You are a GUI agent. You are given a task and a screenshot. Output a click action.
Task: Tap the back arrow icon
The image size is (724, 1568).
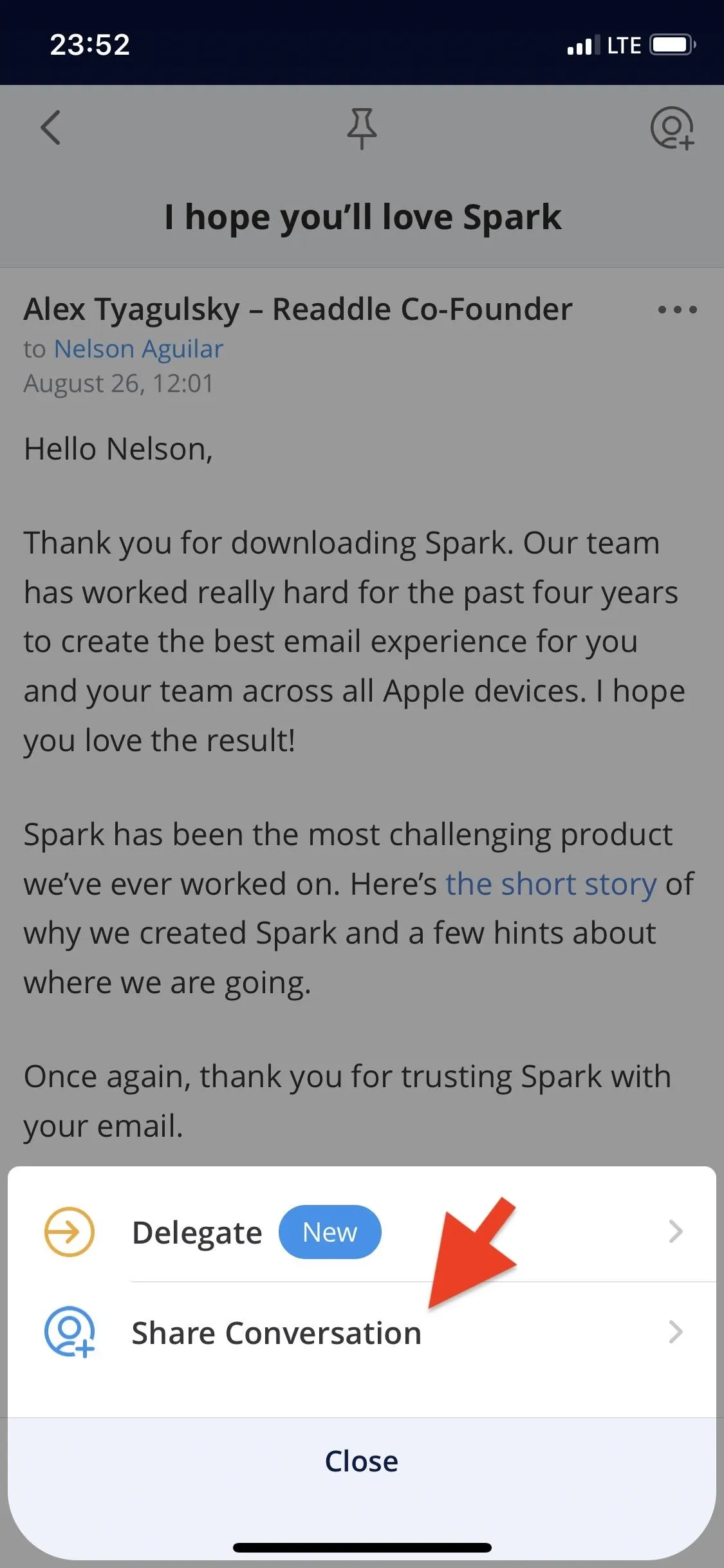click(51, 127)
